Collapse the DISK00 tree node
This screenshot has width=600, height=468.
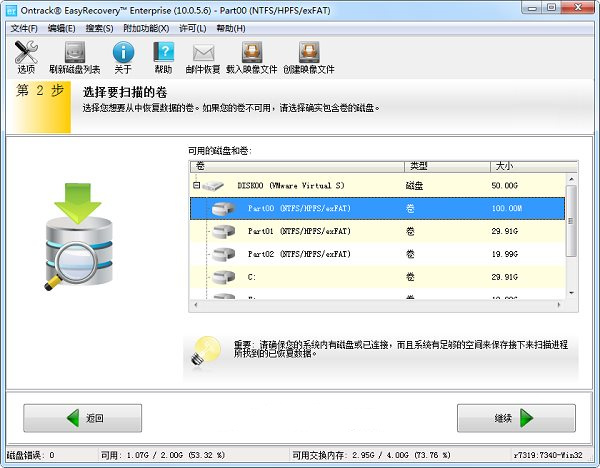[x=196, y=186]
